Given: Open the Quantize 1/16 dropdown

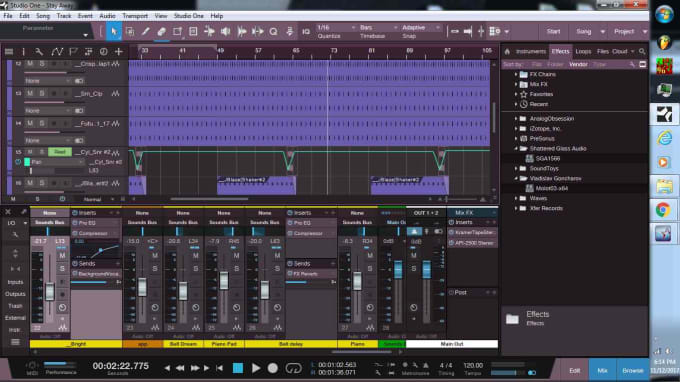Looking at the screenshot, I should [336, 28].
